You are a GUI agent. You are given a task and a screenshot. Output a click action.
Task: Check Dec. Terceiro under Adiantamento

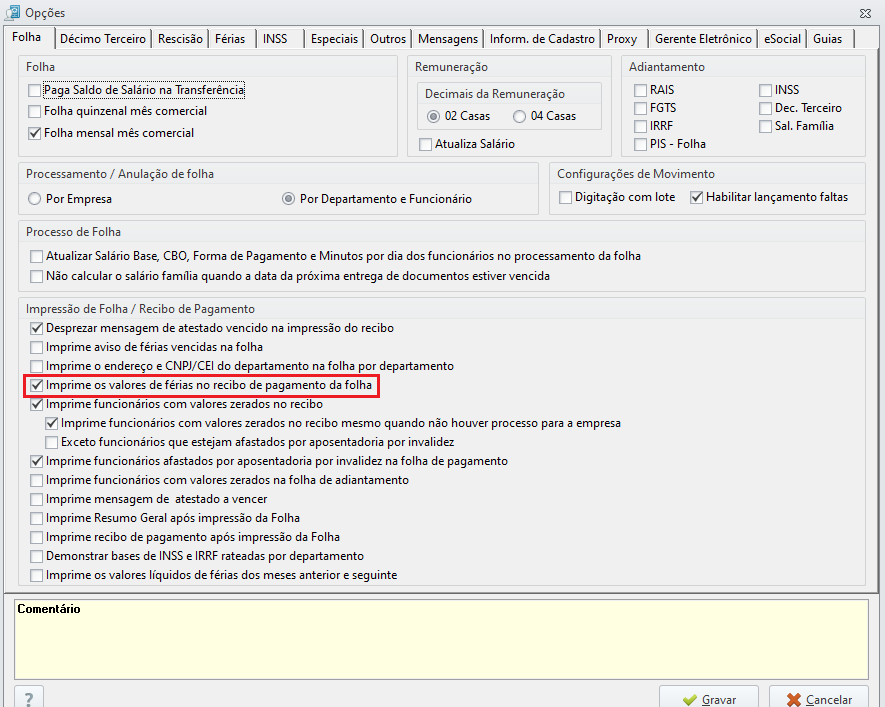click(x=765, y=108)
